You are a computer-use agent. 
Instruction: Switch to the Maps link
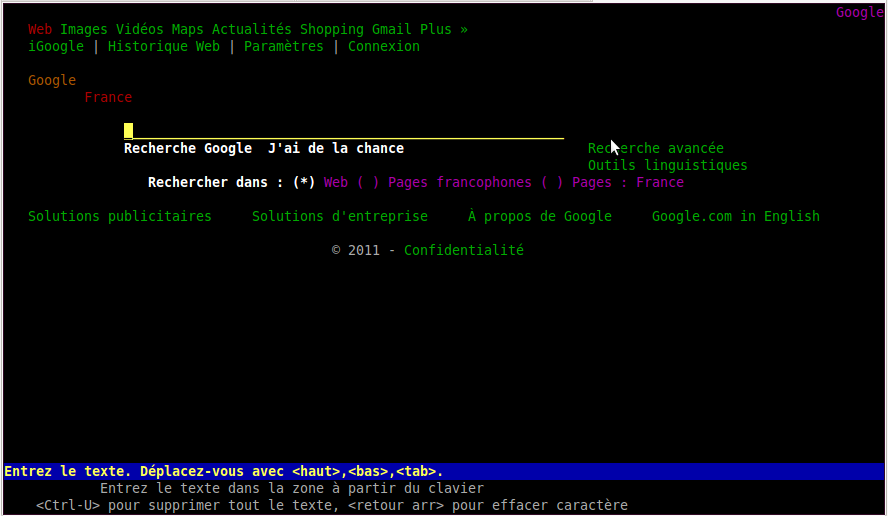click(187, 29)
